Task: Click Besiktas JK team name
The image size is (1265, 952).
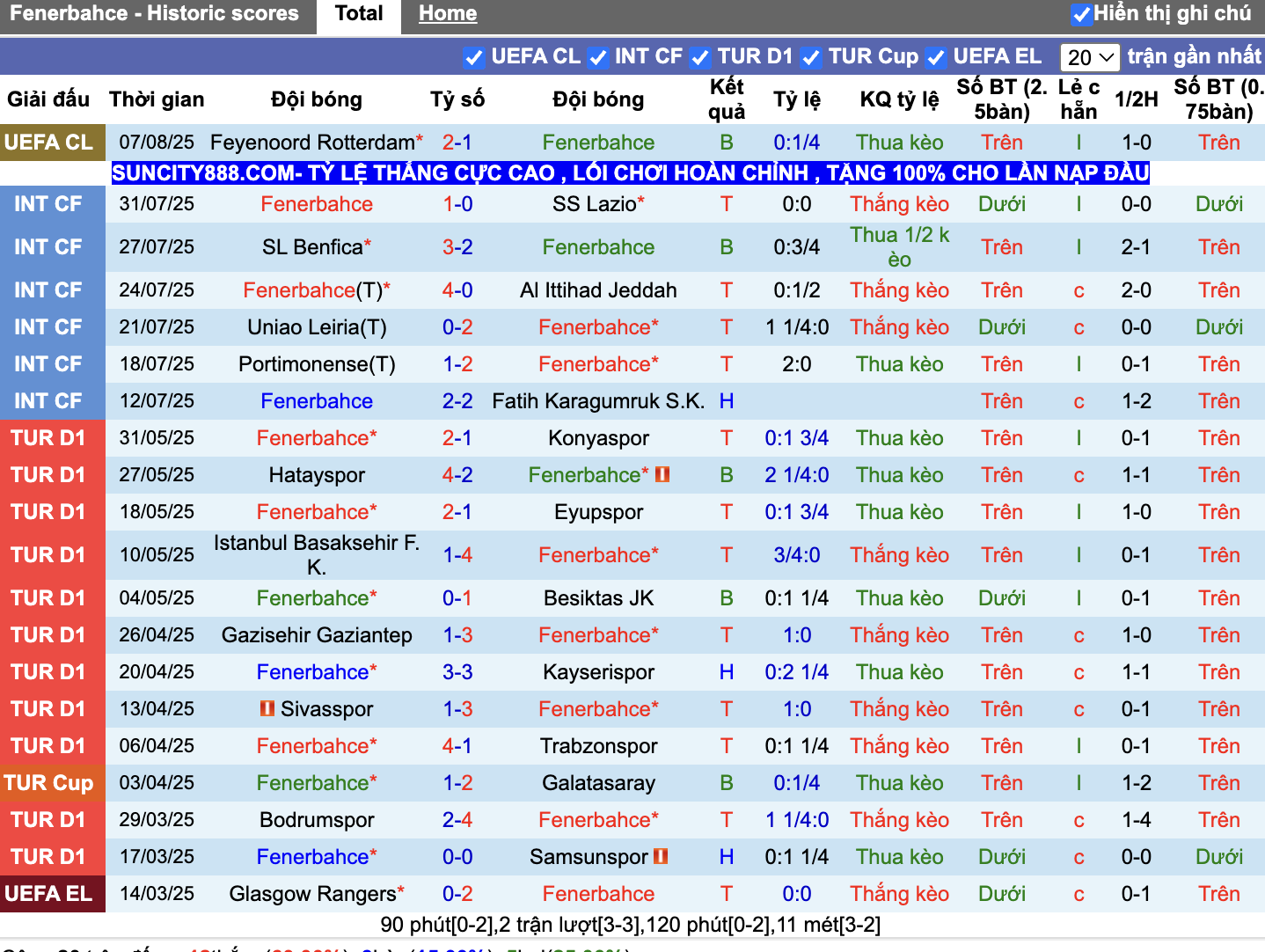Action: click(598, 598)
